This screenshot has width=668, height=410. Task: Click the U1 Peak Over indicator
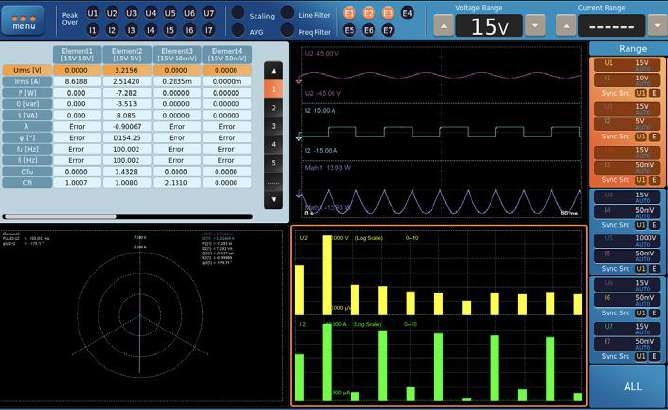pos(92,13)
